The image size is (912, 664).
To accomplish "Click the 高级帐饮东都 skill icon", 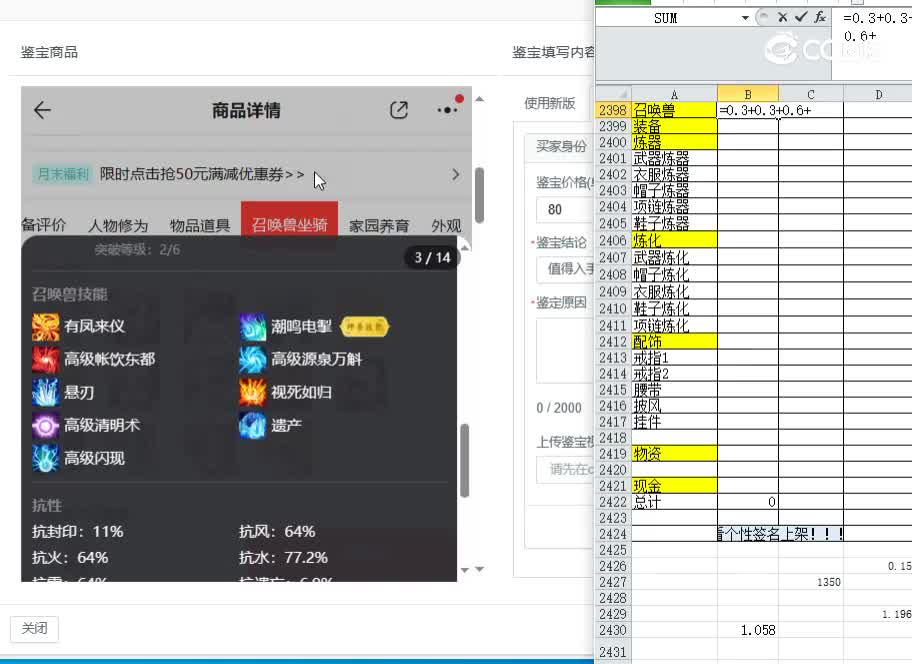I will (x=45, y=360).
